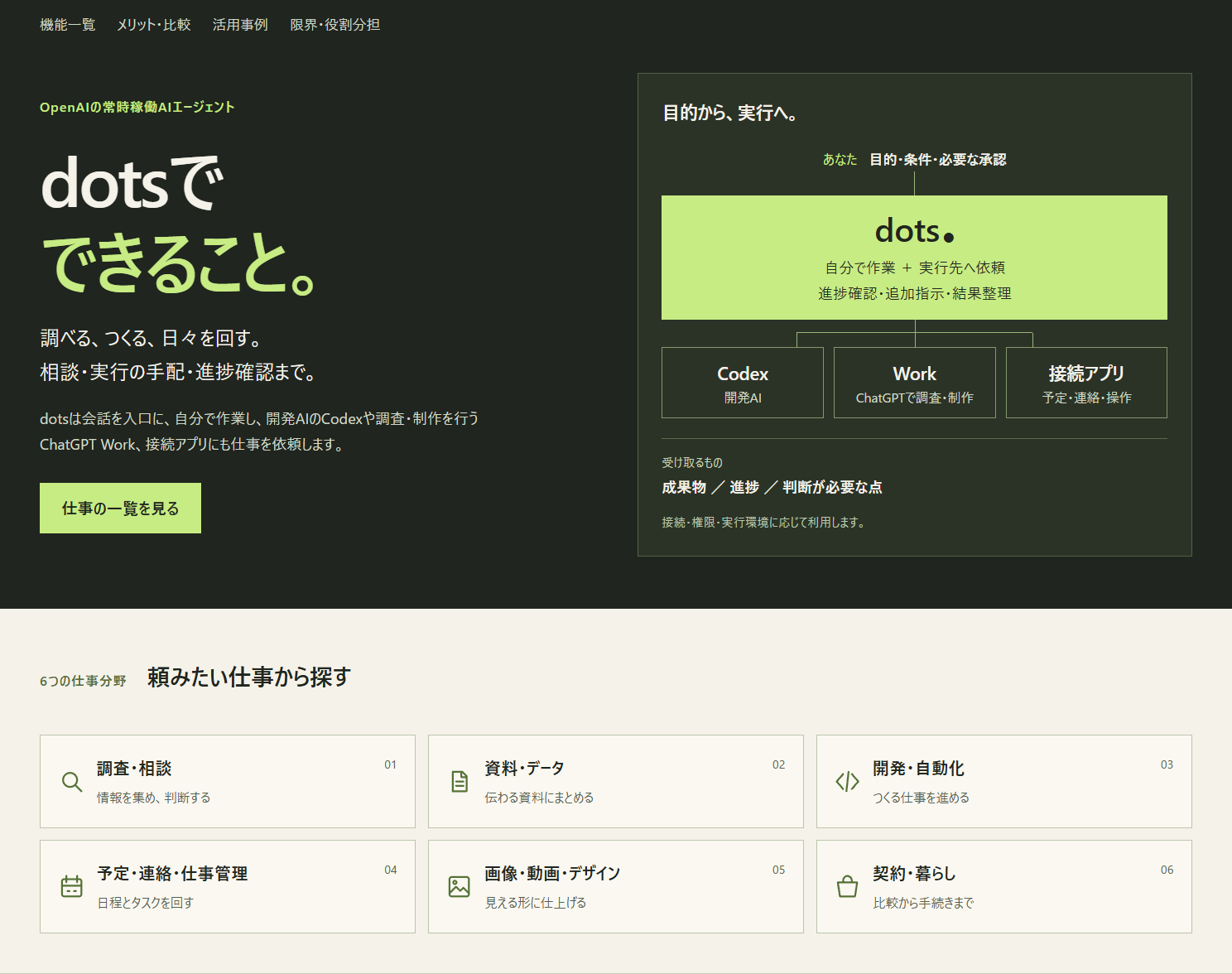
Task: Click the 6つの仕事分野 label
Action: coord(83,681)
